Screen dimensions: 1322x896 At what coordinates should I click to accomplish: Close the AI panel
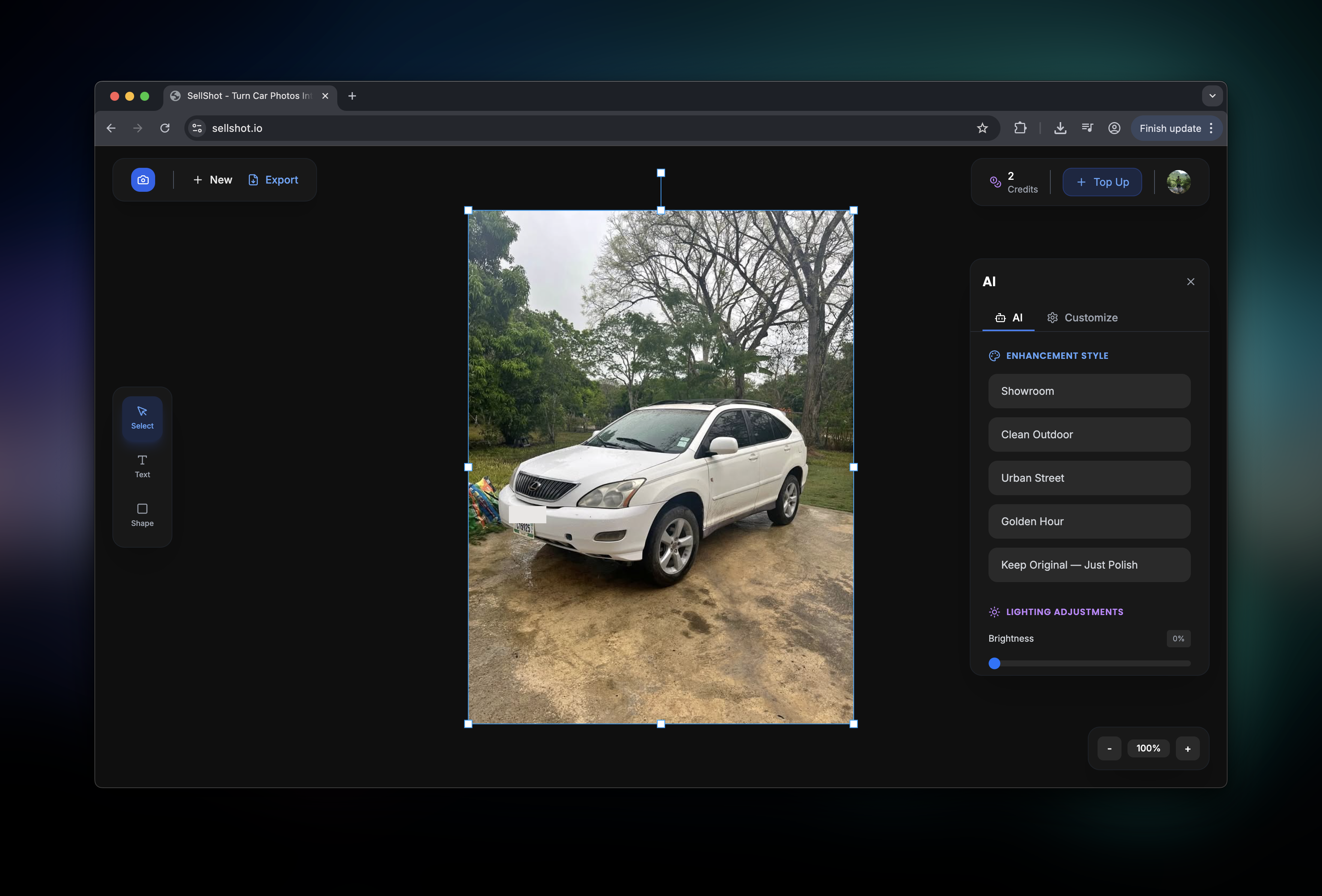pos(1190,282)
